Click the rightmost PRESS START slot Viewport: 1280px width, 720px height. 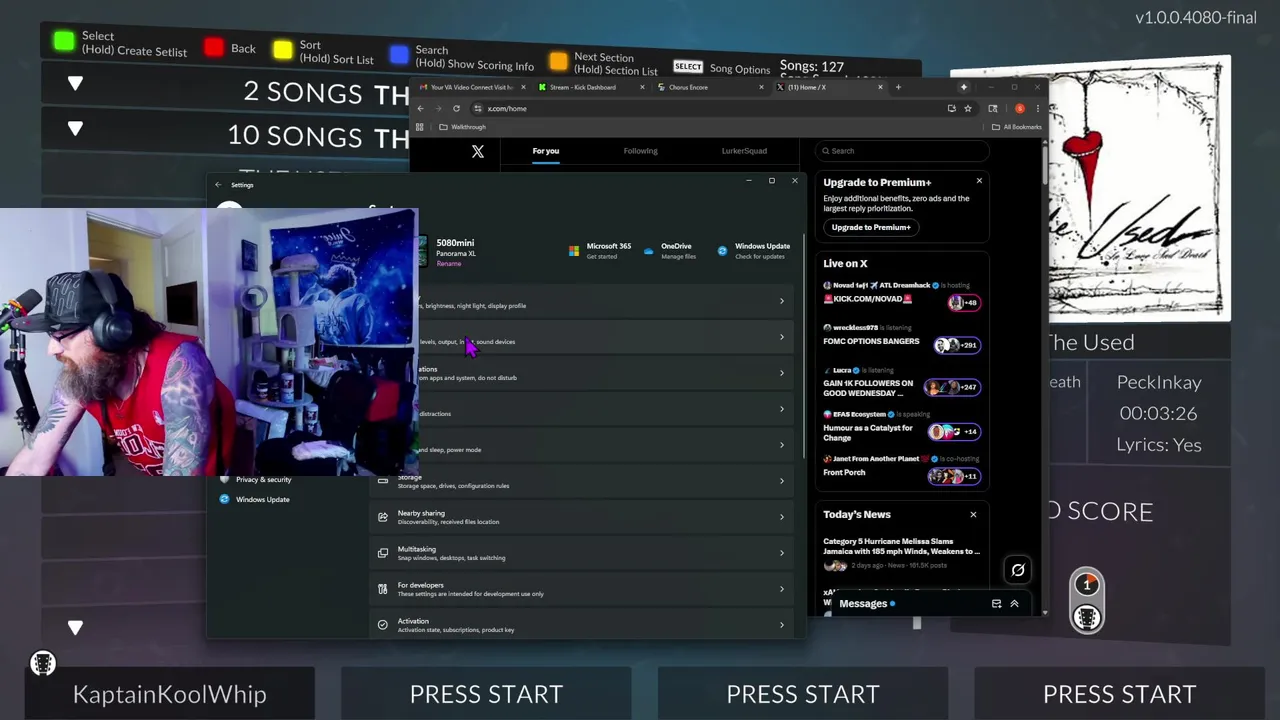pyautogui.click(x=1119, y=694)
